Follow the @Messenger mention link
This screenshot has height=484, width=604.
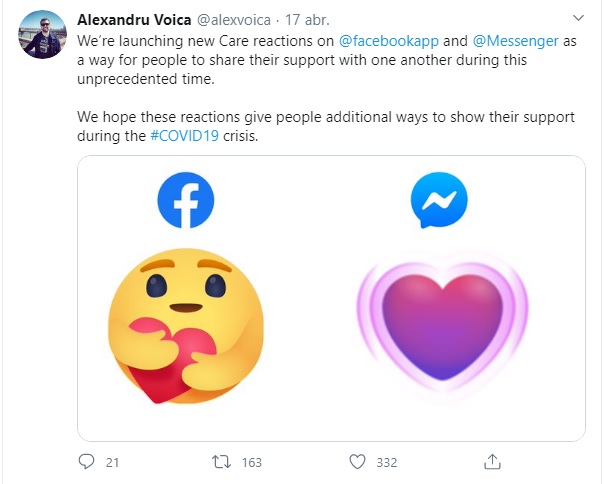[x=500, y=44]
